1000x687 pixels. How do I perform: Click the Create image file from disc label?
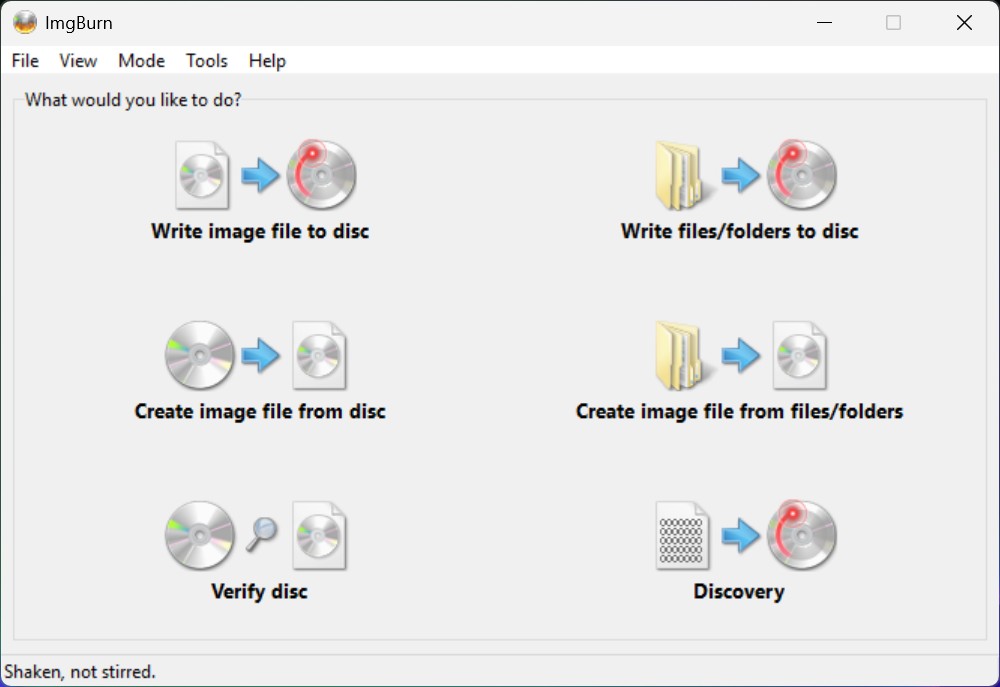click(260, 411)
